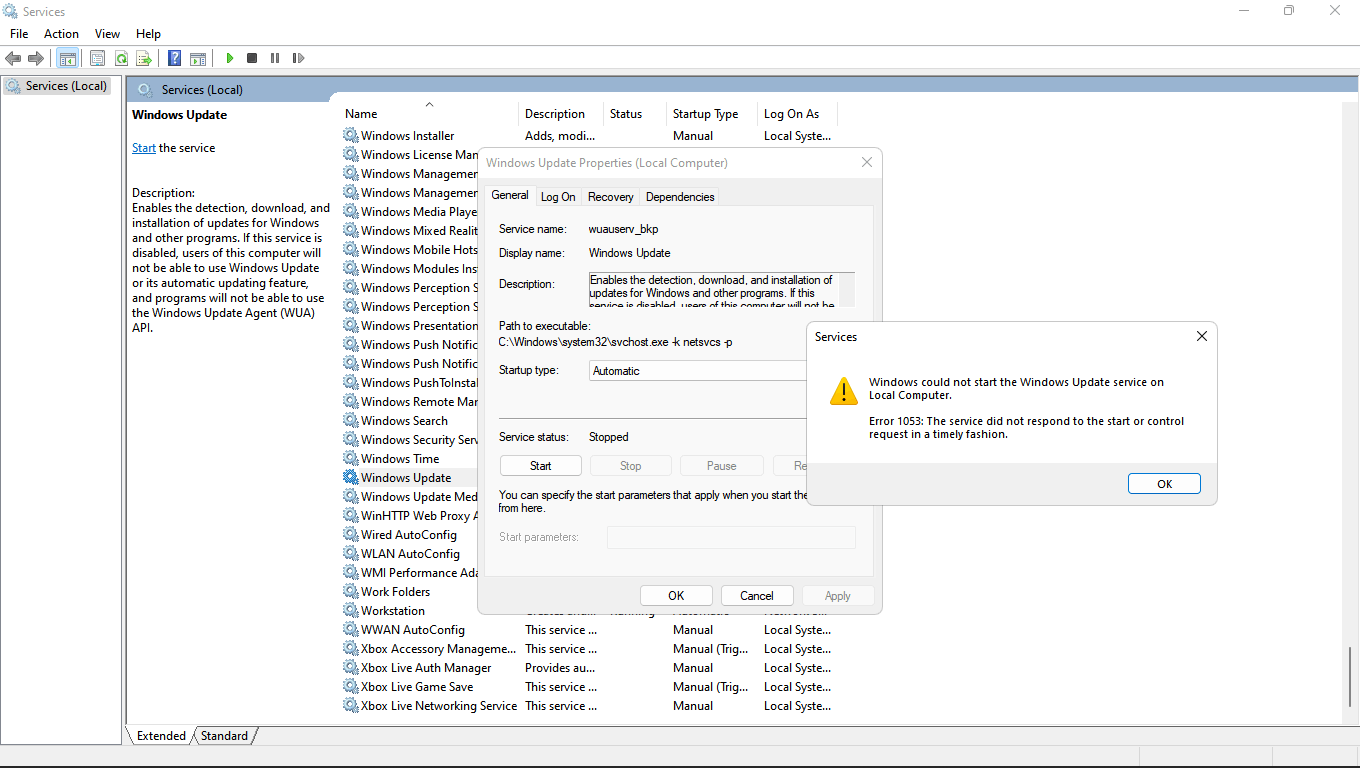
Task: Sort by the Status column header
Action: pos(635,113)
